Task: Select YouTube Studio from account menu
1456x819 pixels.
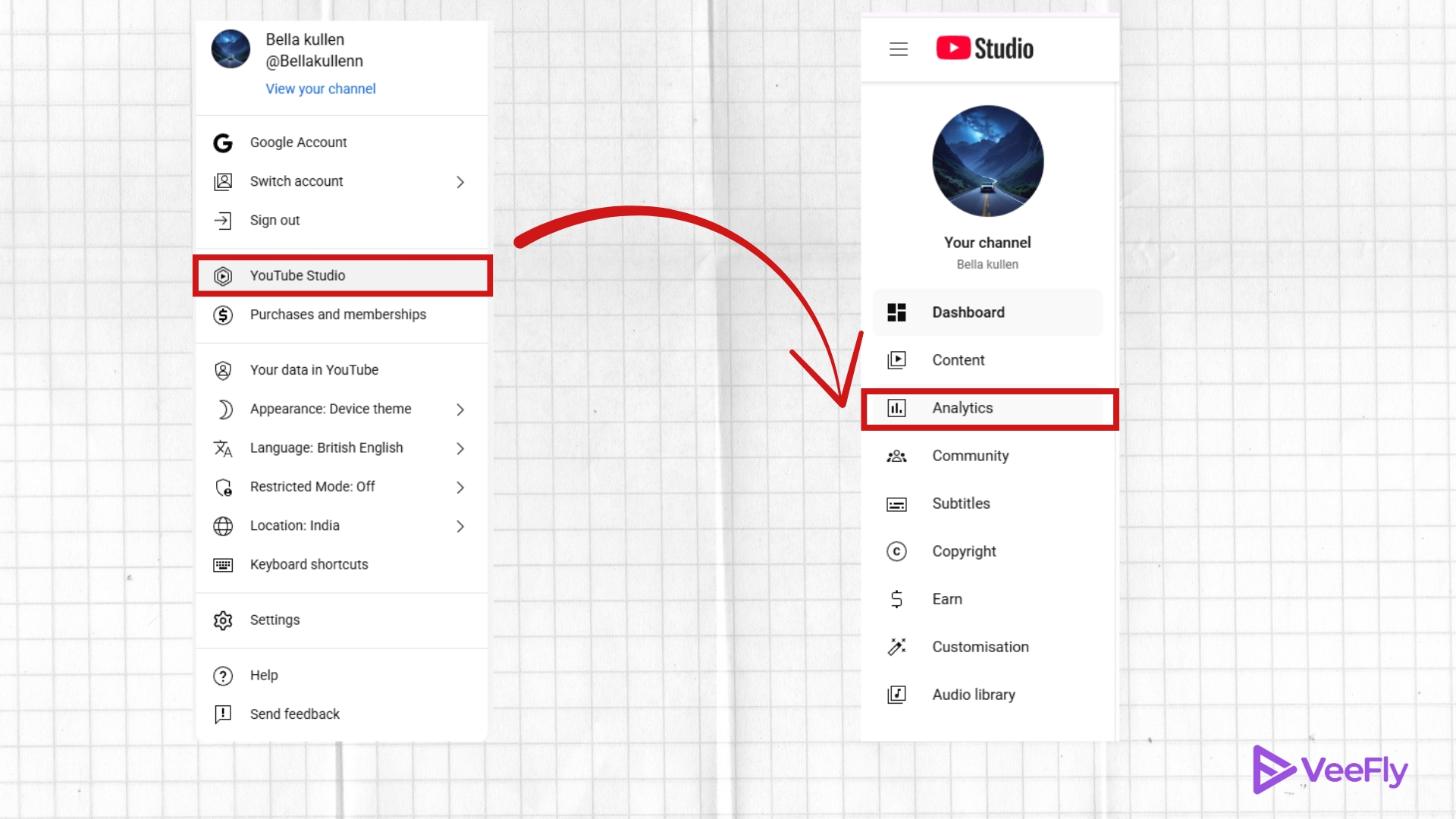Action: pyautogui.click(x=297, y=275)
